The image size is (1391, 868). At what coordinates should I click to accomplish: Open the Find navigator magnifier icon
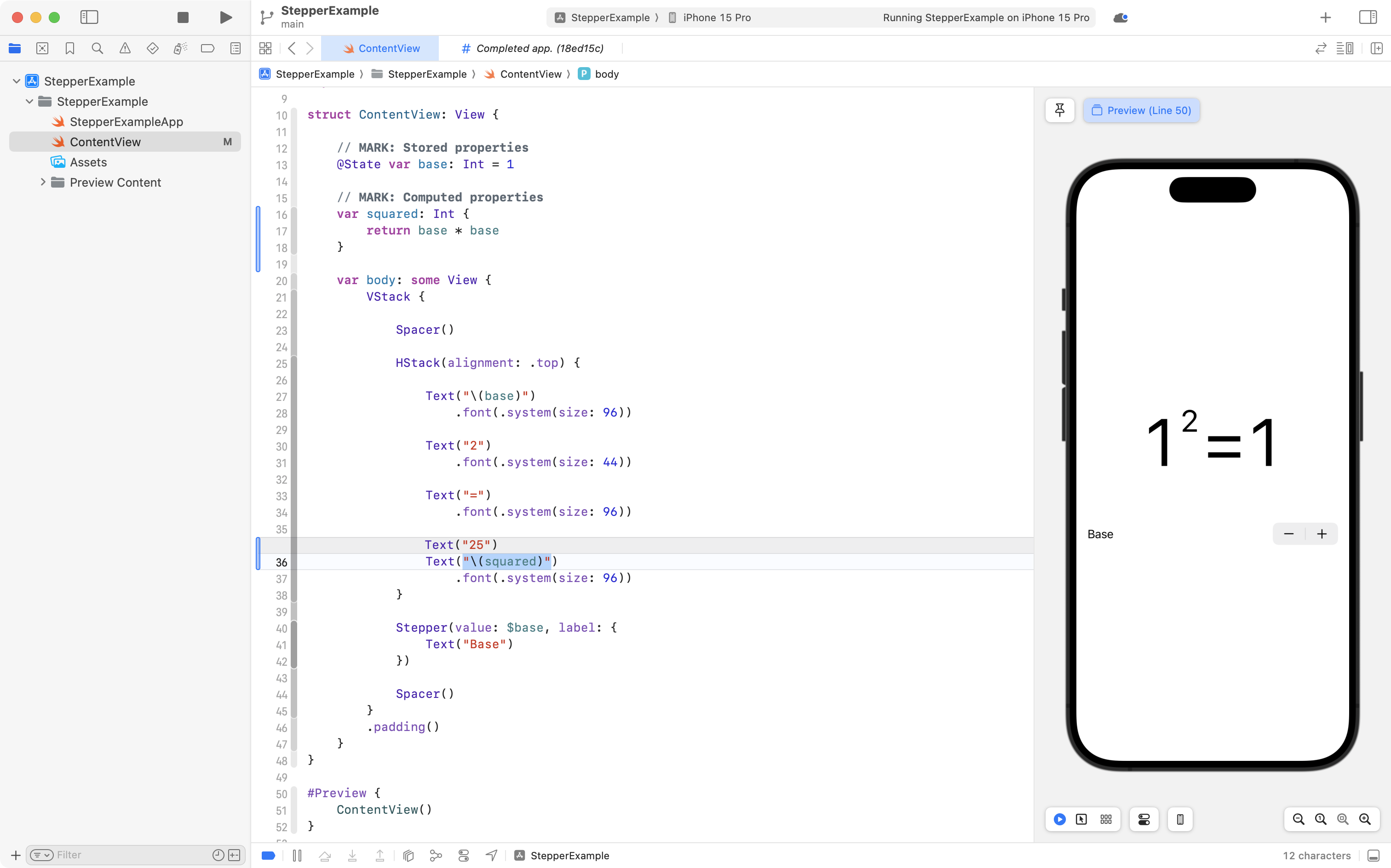tap(97, 48)
